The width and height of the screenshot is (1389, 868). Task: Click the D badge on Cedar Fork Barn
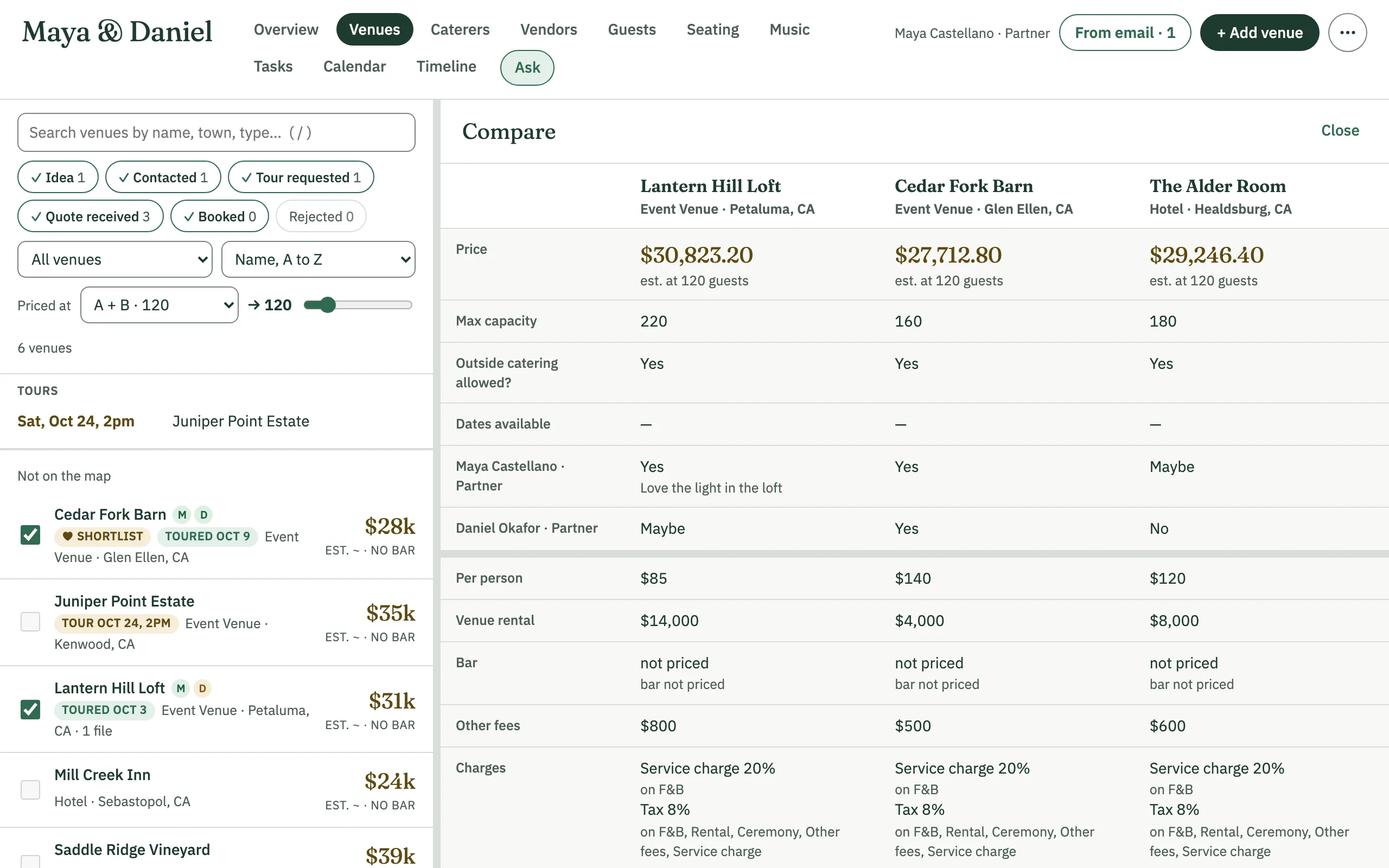click(x=204, y=515)
